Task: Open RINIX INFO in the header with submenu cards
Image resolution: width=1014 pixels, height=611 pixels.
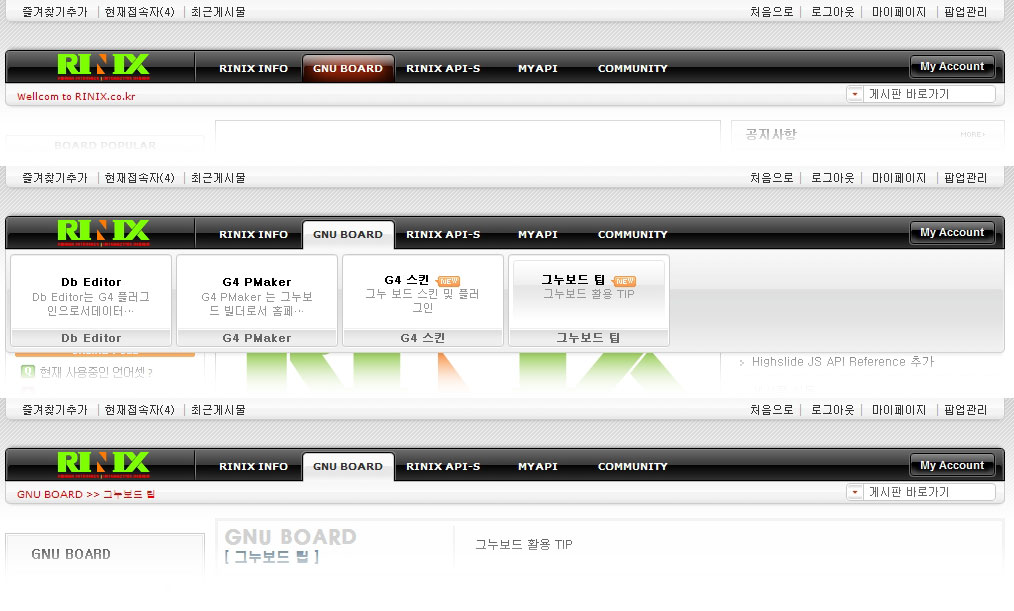Action: point(254,235)
